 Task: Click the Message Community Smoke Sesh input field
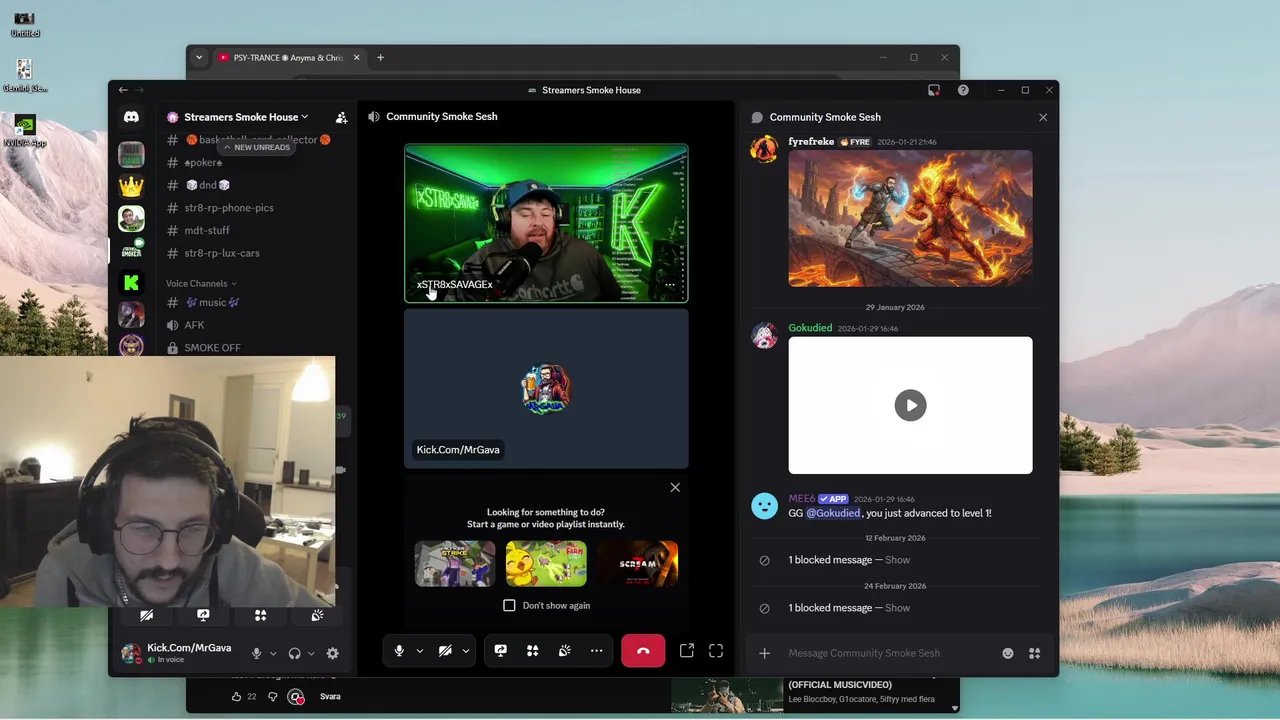click(890, 653)
